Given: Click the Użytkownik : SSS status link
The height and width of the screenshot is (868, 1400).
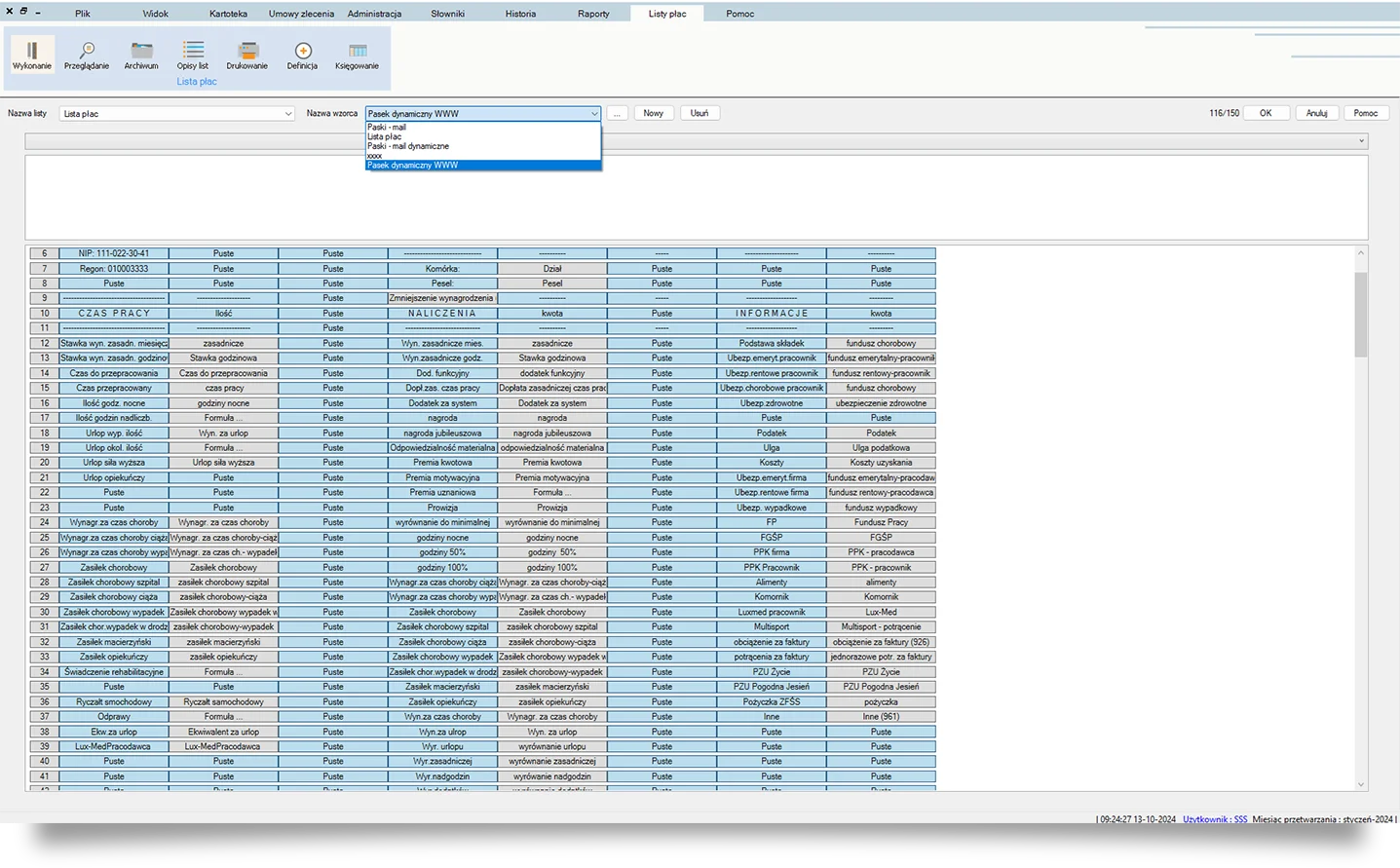Looking at the screenshot, I should coord(1215,819).
